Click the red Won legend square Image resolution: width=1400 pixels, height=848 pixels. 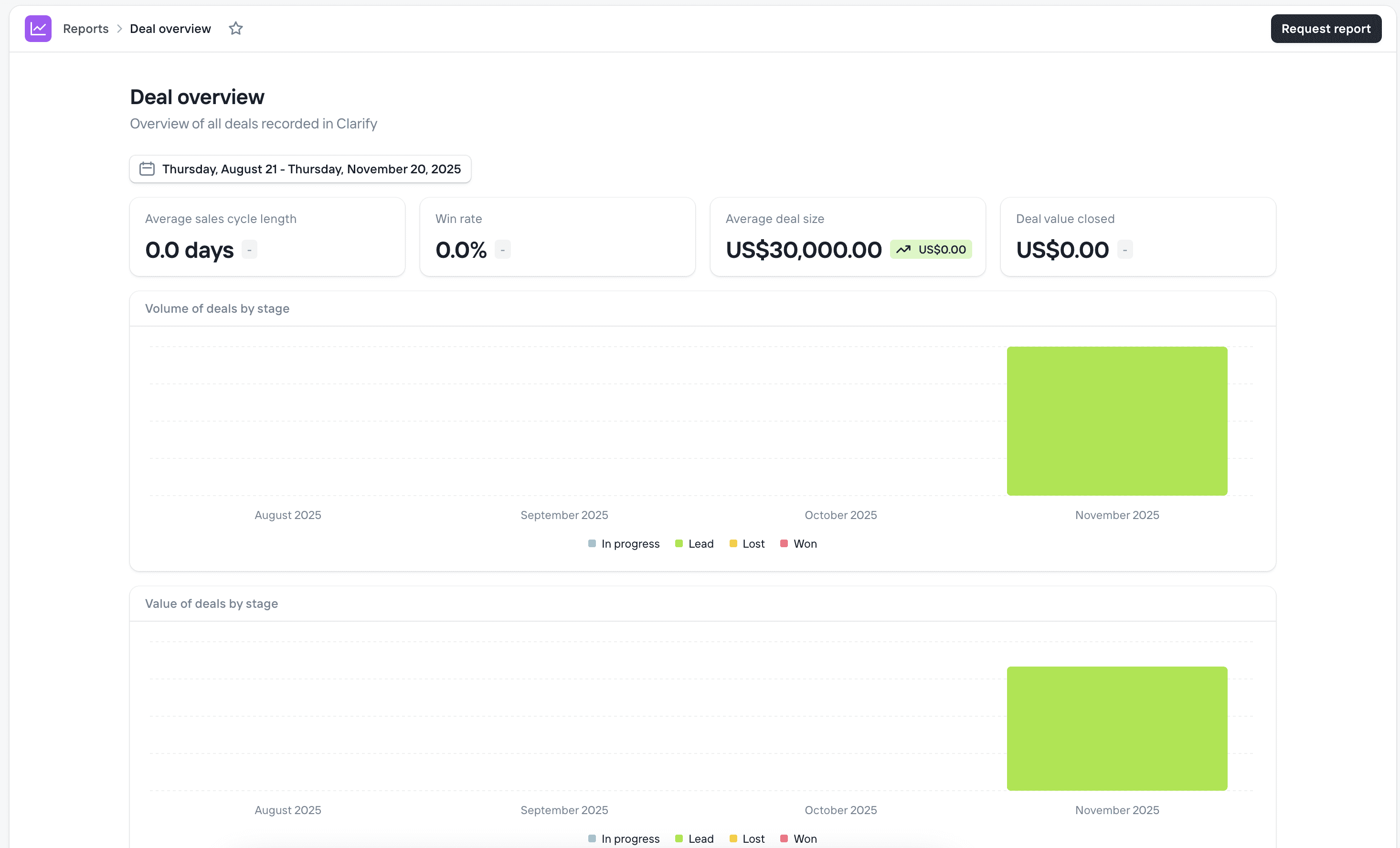pyautogui.click(x=785, y=543)
